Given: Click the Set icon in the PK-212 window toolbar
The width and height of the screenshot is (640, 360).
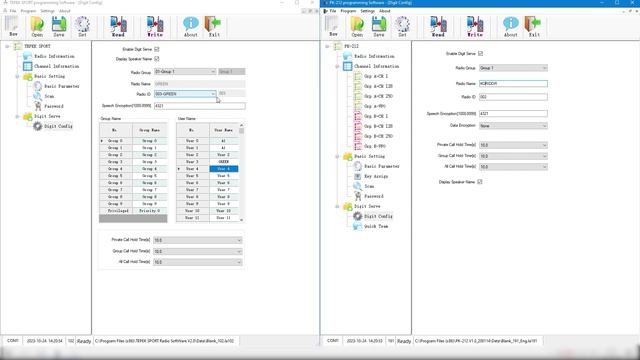Looking at the screenshot, I should pyautogui.click(x=402, y=27).
